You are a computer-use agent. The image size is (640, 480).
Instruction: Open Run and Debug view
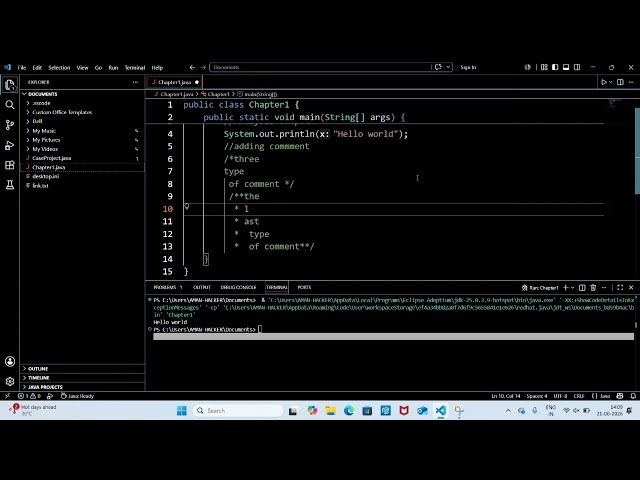point(10,145)
